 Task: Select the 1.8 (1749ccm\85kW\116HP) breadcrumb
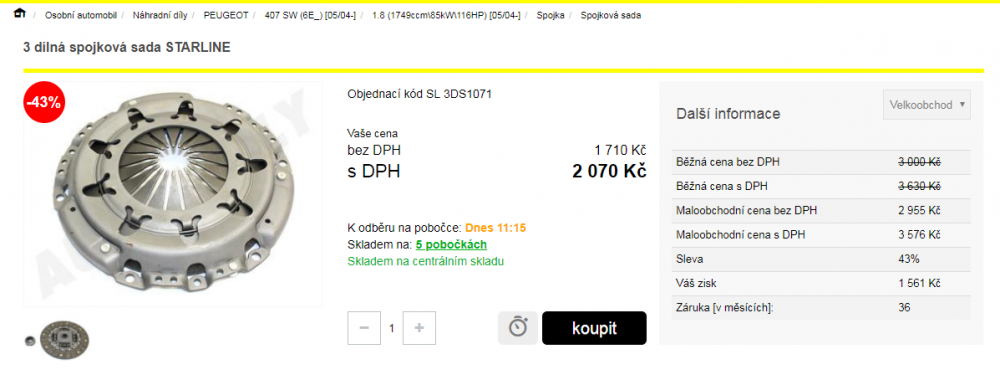coord(446,15)
